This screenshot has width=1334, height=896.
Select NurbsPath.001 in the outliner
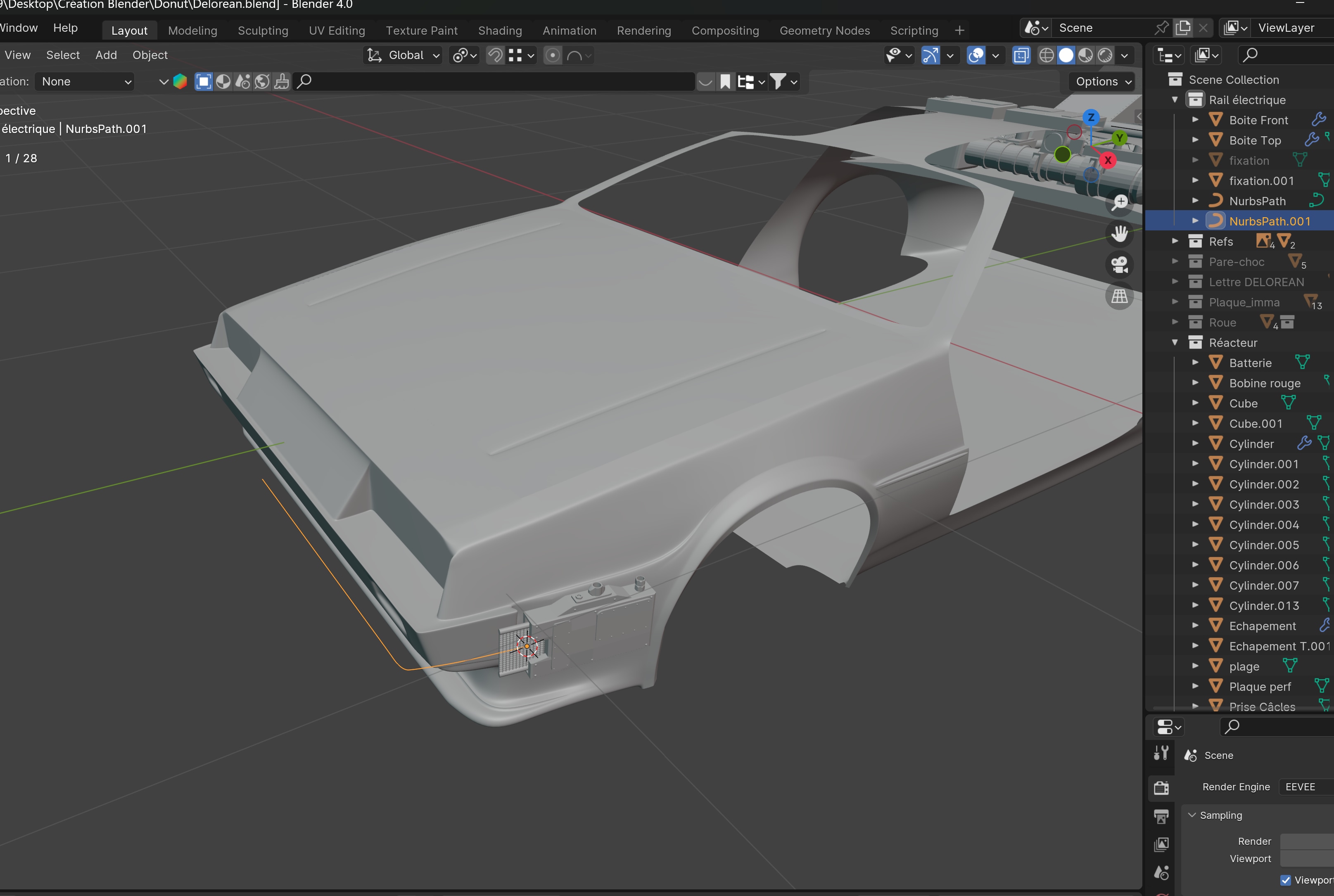[1270, 222]
